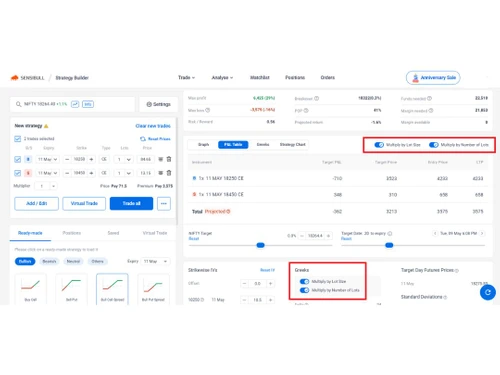Viewport: 500px width, 375px height.
Task: Open the lots dropdown of the 18450 row
Action: point(124,173)
